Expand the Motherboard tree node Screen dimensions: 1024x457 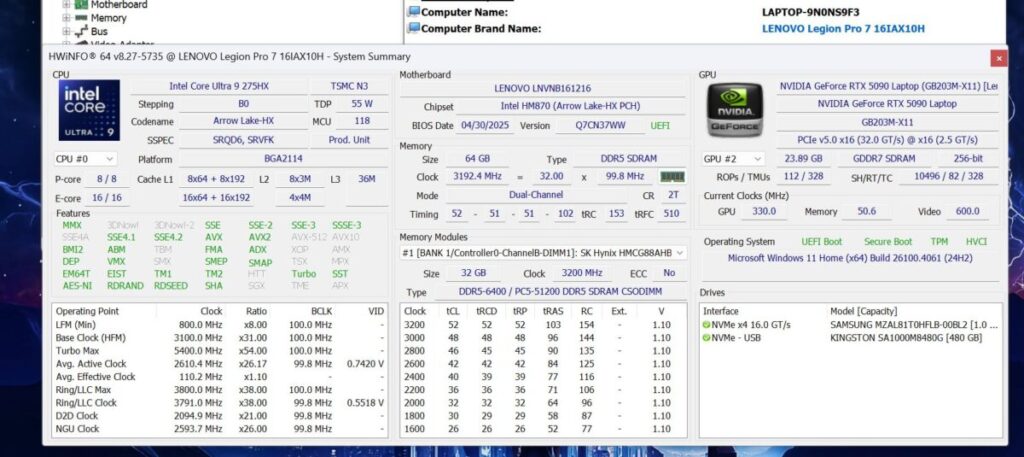[x=66, y=5]
